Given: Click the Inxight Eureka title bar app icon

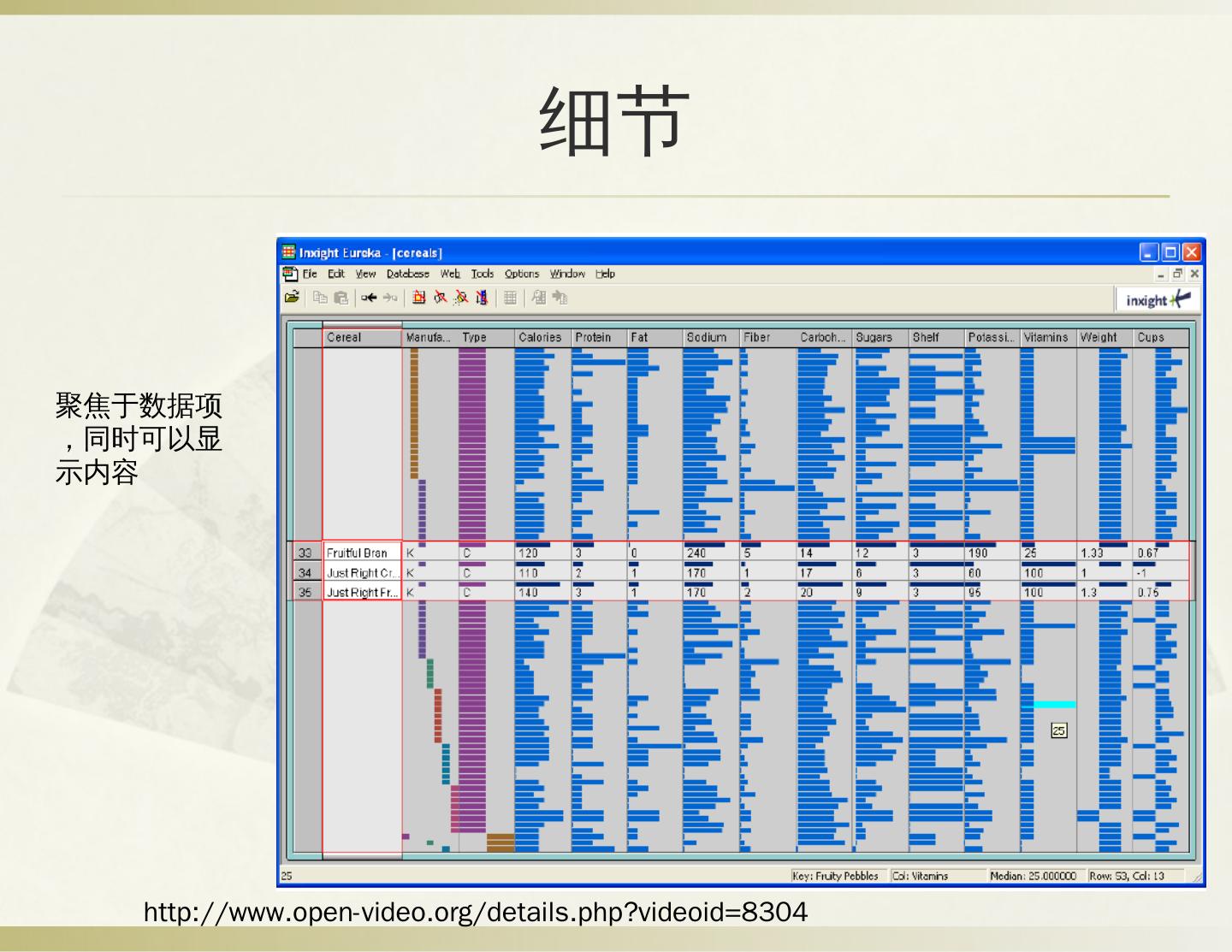Looking at the screenshot, I should tap(289, 252).
